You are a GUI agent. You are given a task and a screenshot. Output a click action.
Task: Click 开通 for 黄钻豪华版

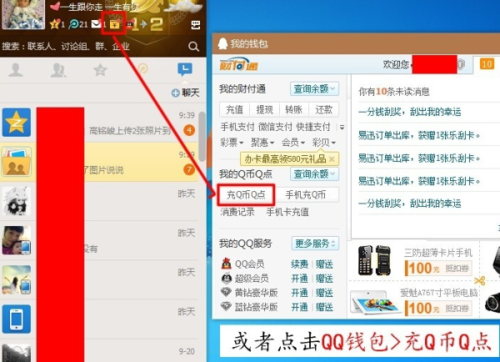299,293
